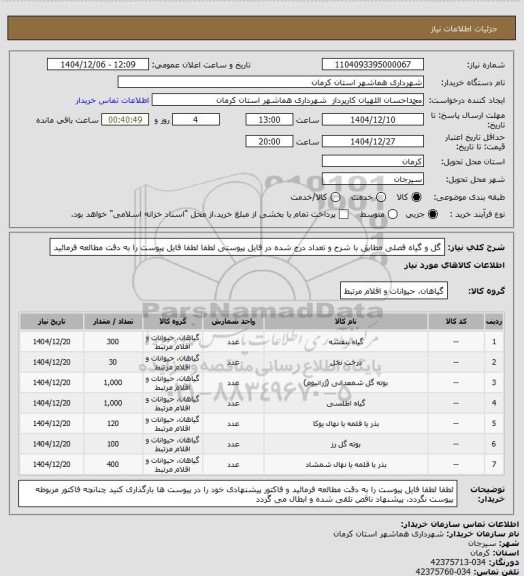This screenshot has height=576, width=524.
Task: Click the اطلاعات تماس سازمان خریدار heading
Action: pyautogui.click(x=460, y=524)
